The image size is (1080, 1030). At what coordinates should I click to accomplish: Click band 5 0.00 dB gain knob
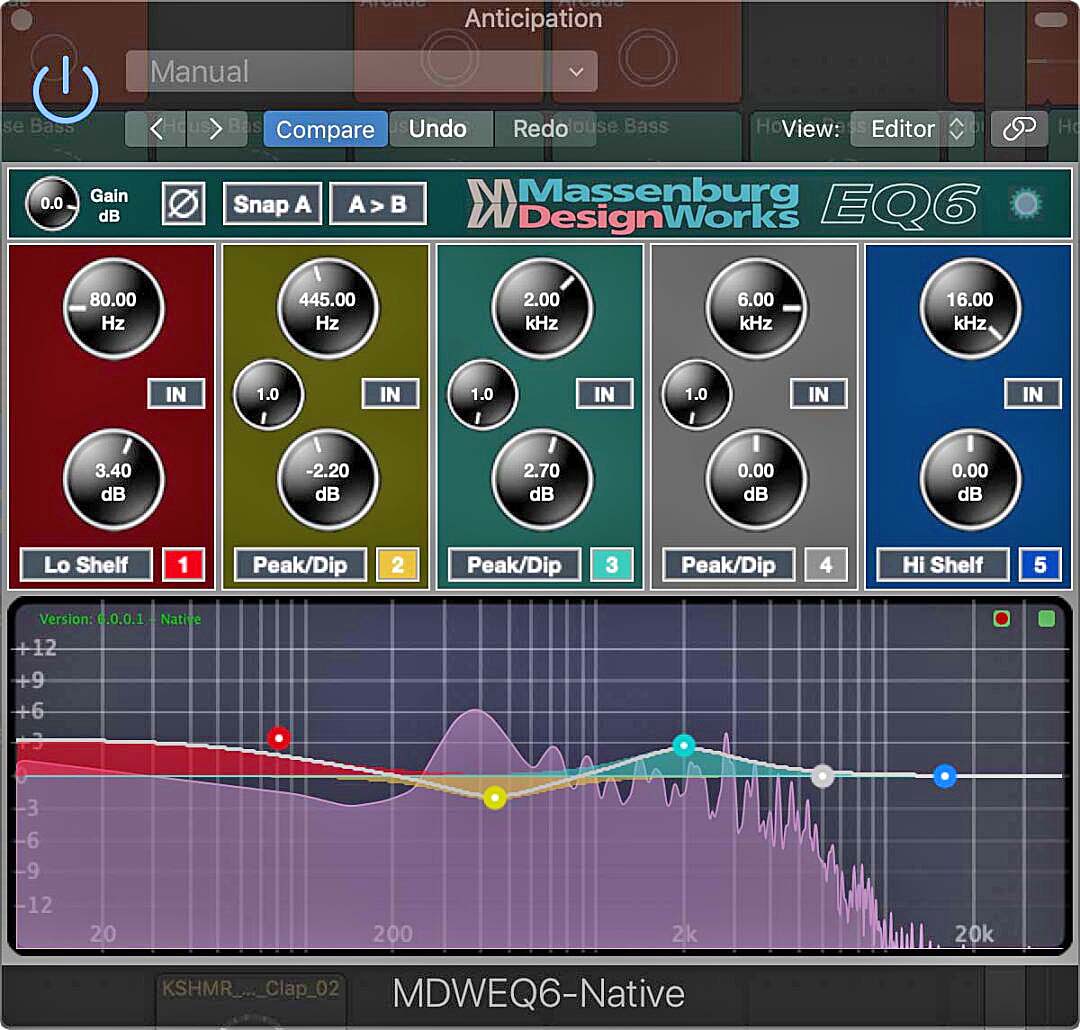pyautogui.click(x=970, y=480)
